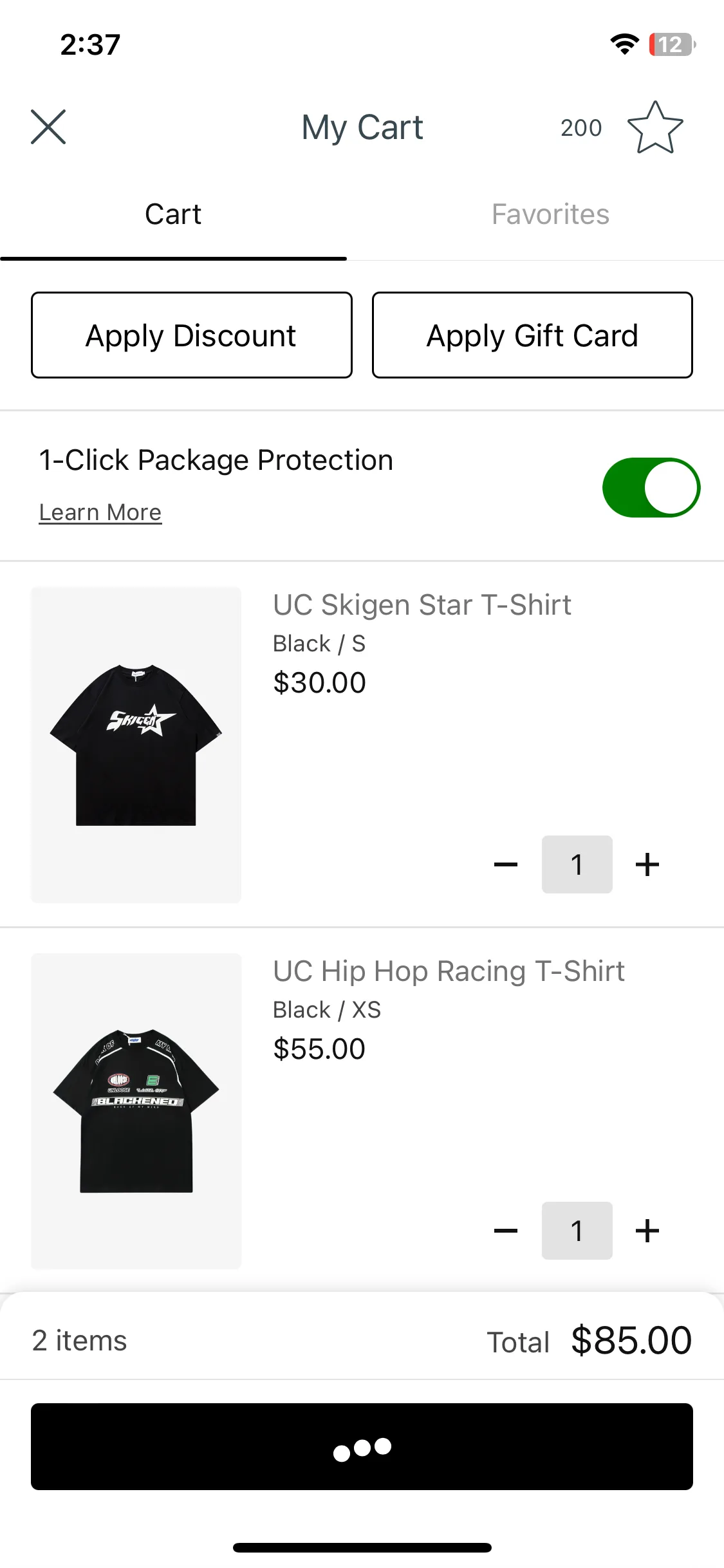
Task: Tap quantity field for Hip Hop Racing T-Shirt
Action: click(577, 1231)
